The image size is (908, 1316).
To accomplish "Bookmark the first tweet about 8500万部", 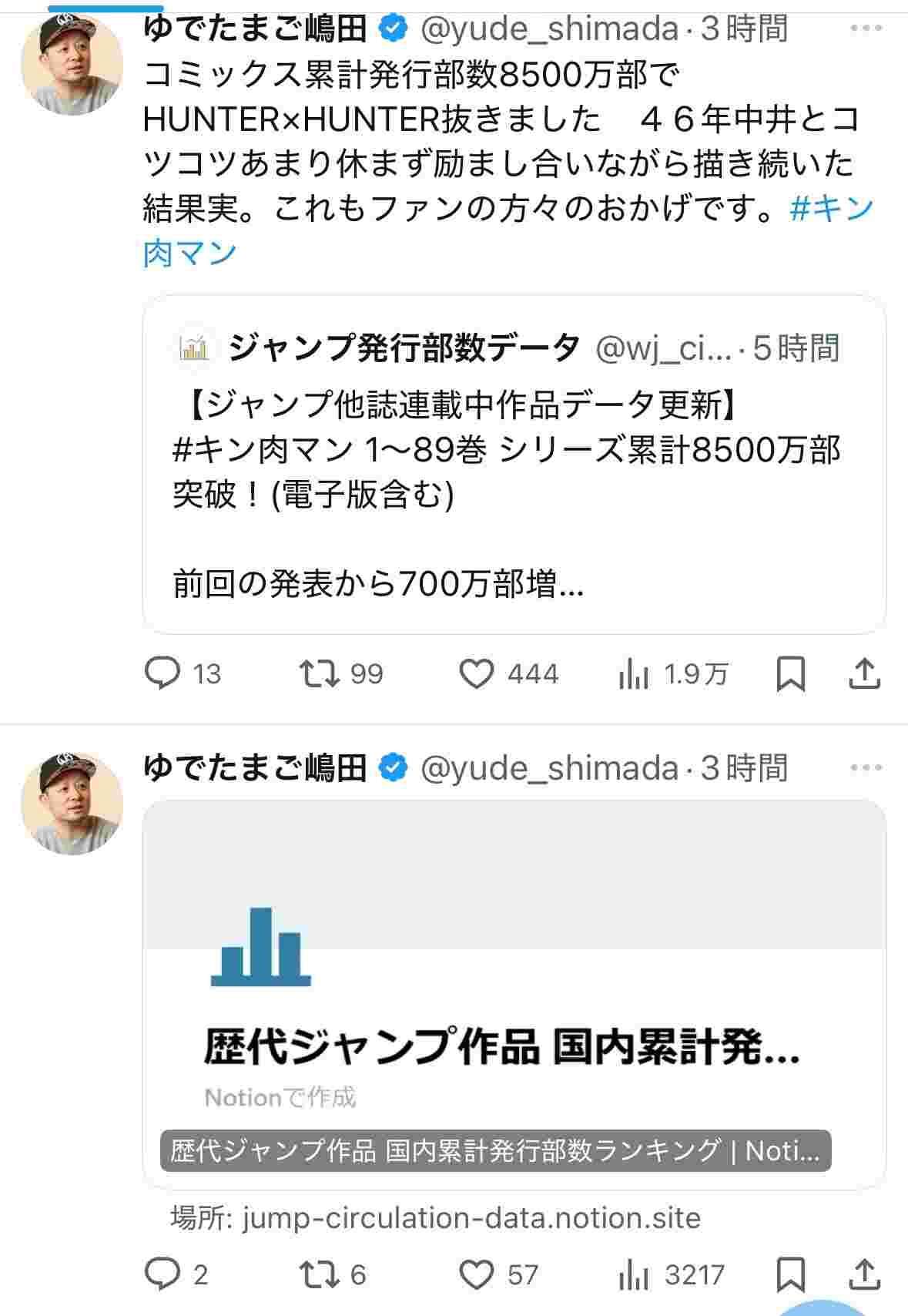I will 790,674.
